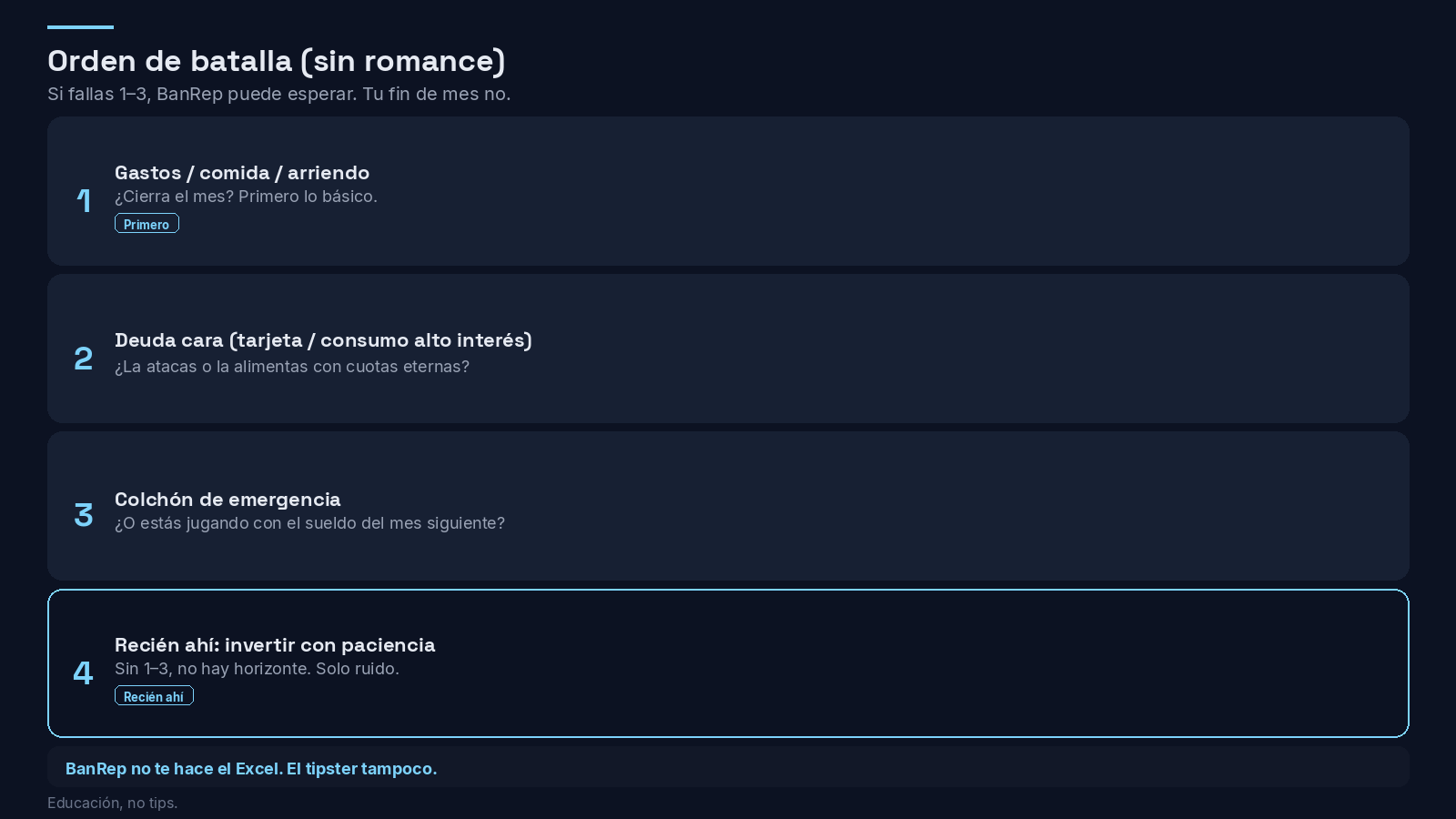The image size is (1456, 819).
Task: Select the highlighted fourth card outline area
Action: 728,663
